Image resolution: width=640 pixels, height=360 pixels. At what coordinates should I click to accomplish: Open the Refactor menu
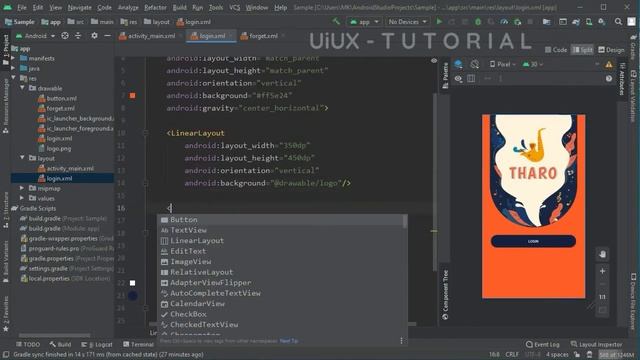(155, 7)
